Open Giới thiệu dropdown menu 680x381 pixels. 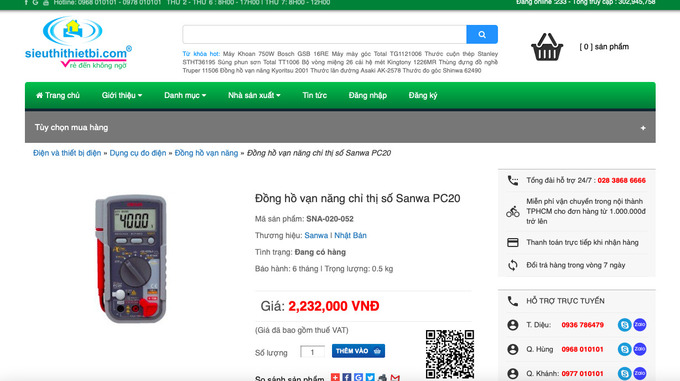(x=122, y=95)
